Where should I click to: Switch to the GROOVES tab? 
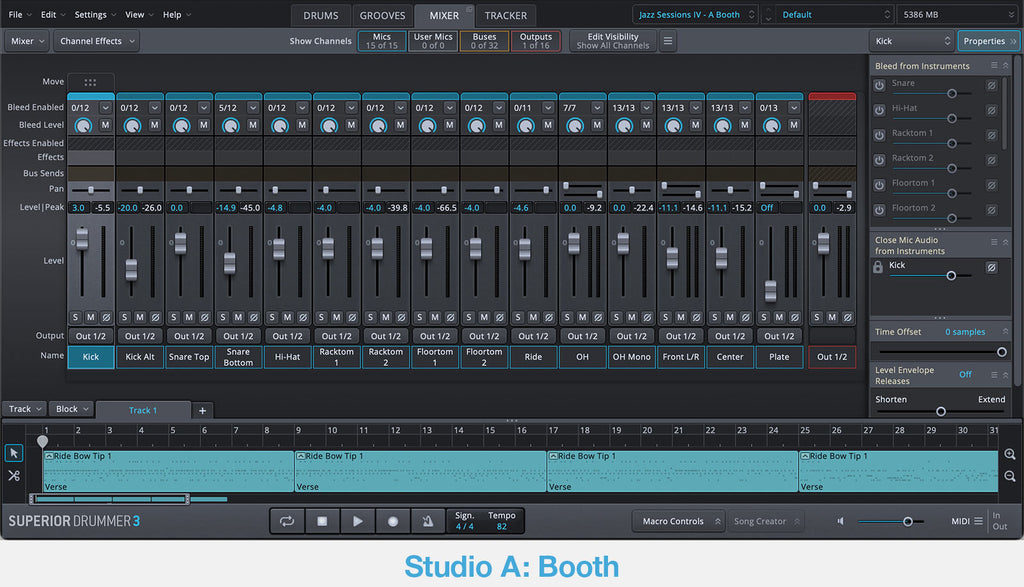pos(383,15)
